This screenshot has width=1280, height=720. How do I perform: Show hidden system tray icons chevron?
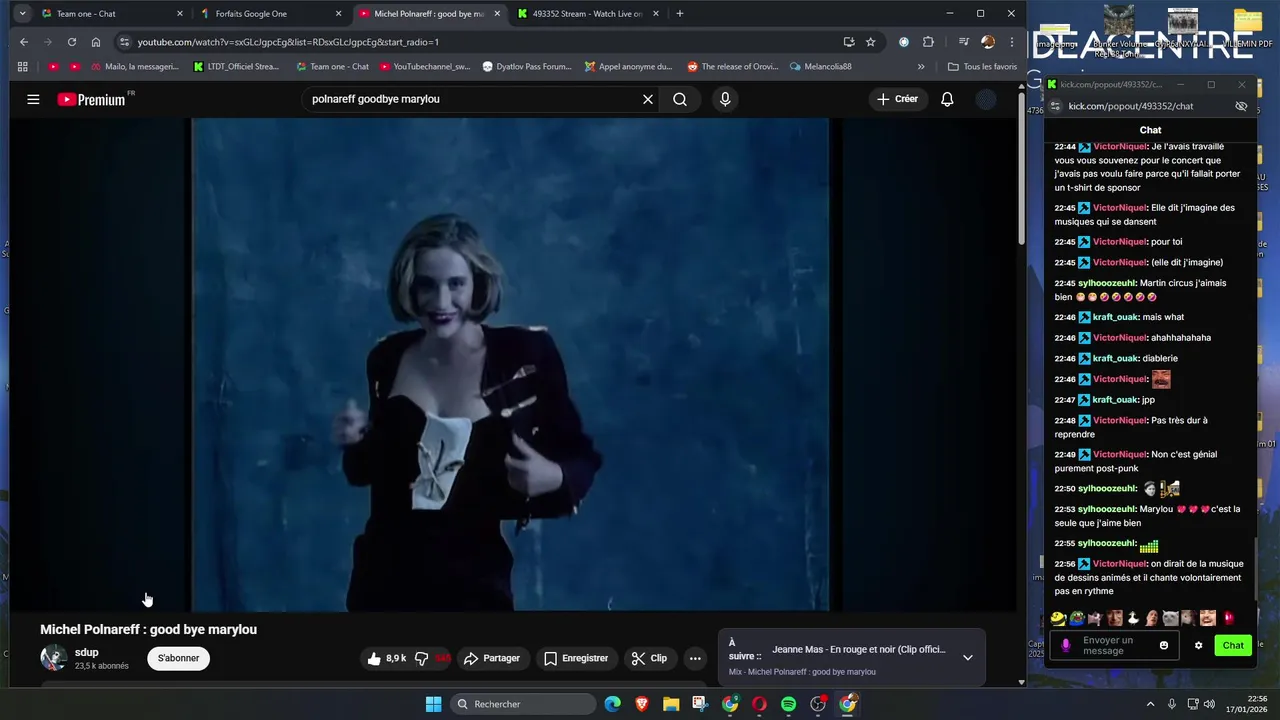coord(1150,704)
